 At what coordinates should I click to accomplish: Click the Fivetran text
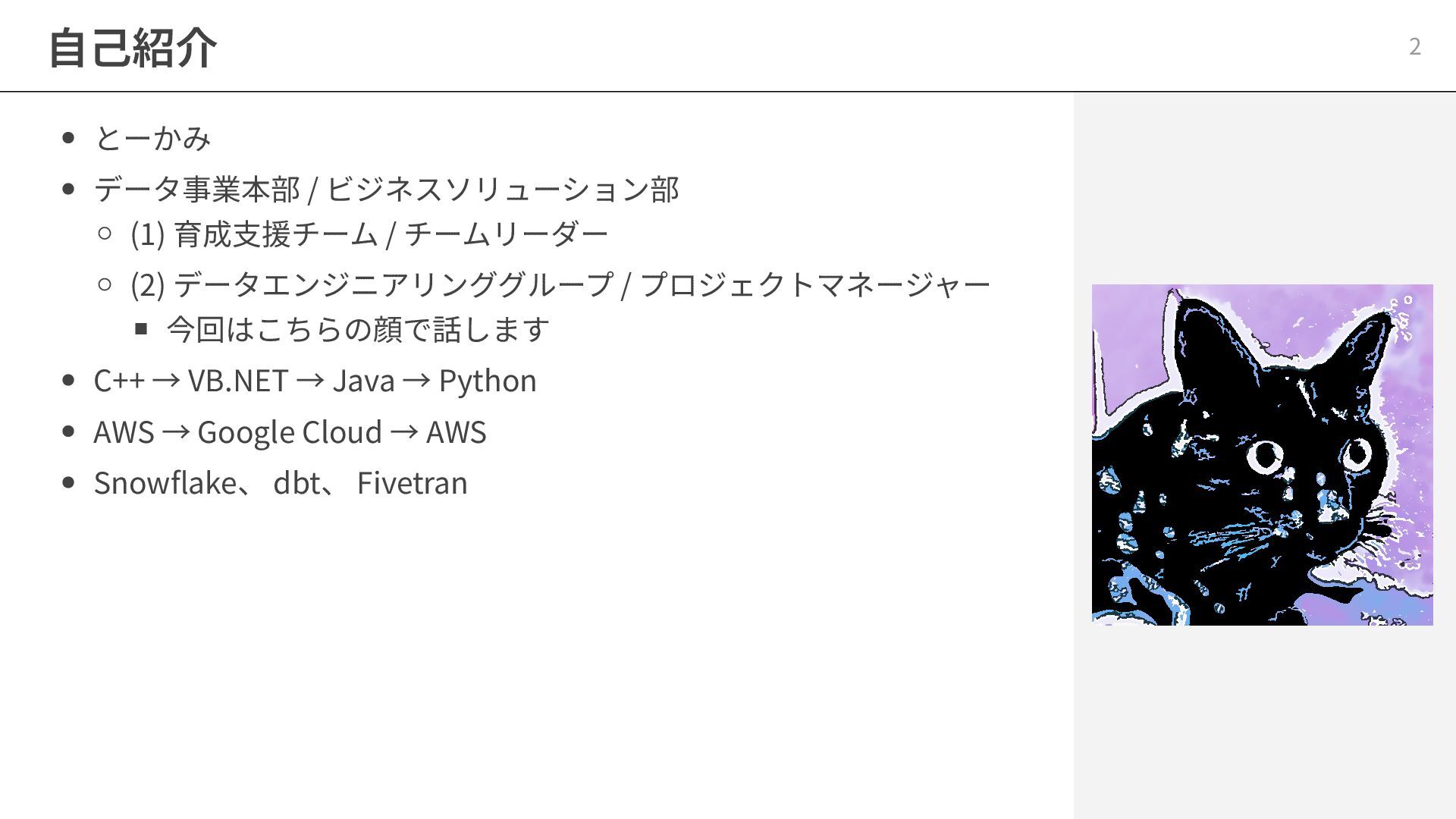(x=413, y=483)
